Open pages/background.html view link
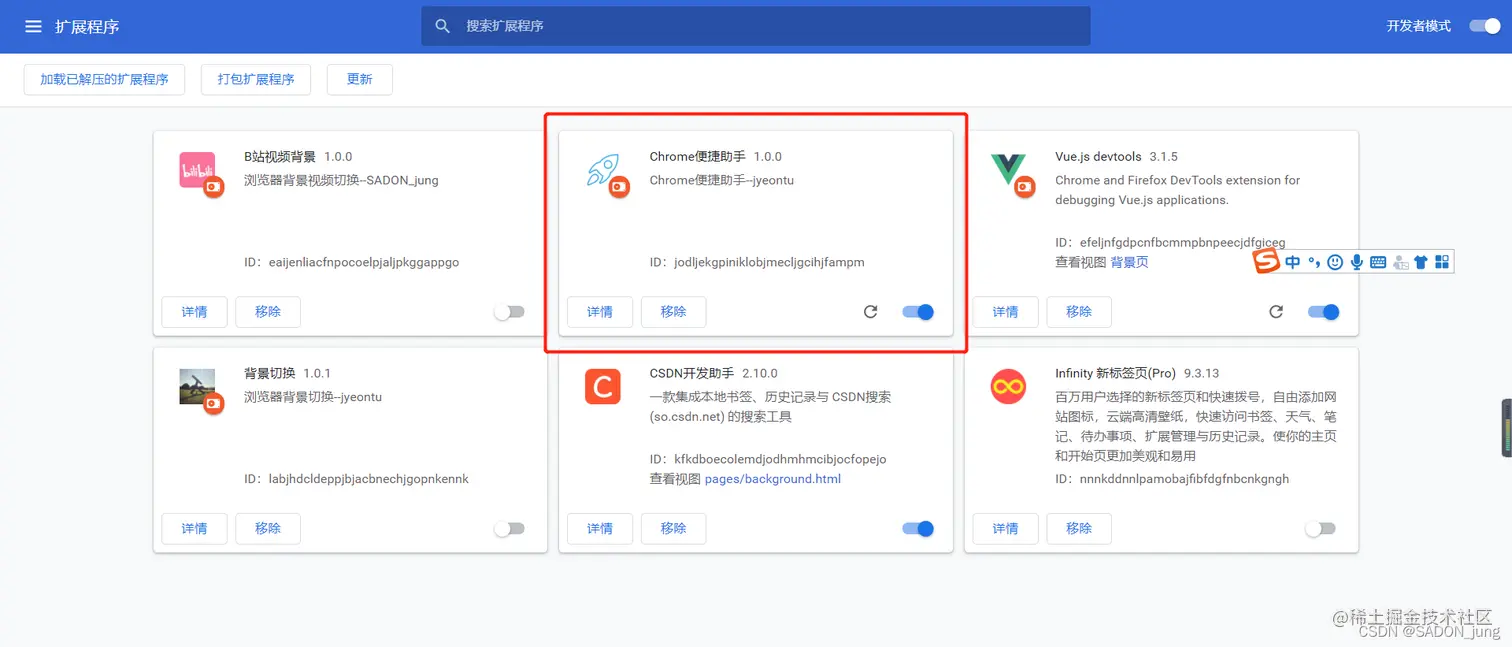The height and width of the screenshot is (647, 1512). [773, 479]
